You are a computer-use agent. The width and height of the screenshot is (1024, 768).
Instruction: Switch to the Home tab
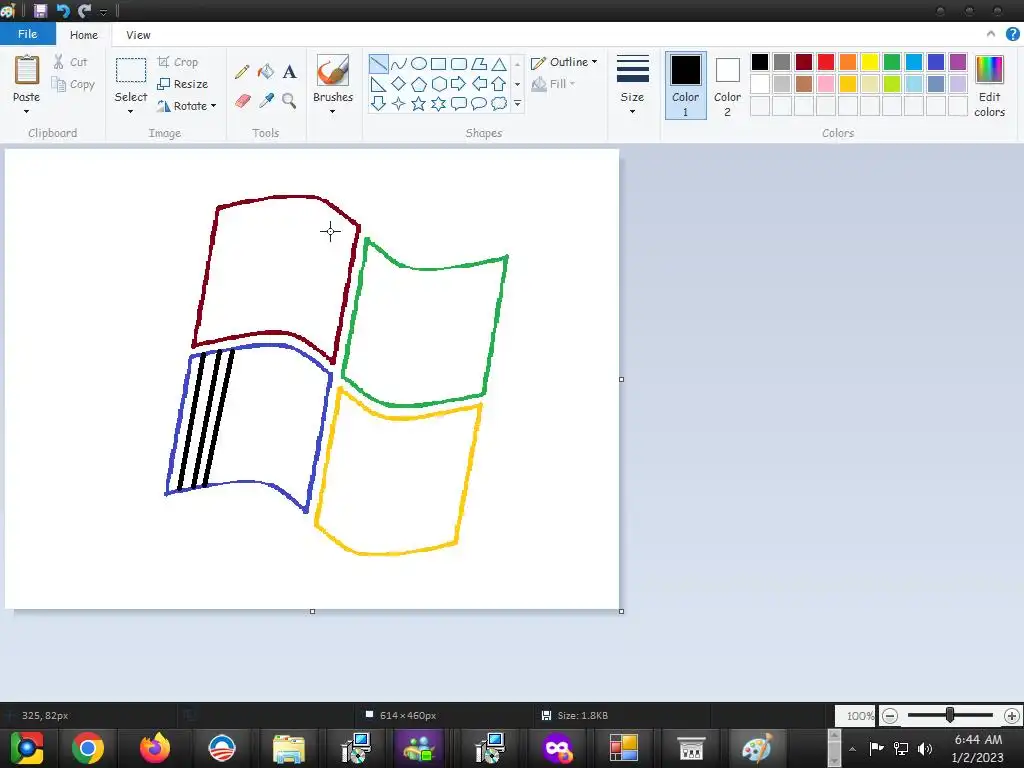84,35
